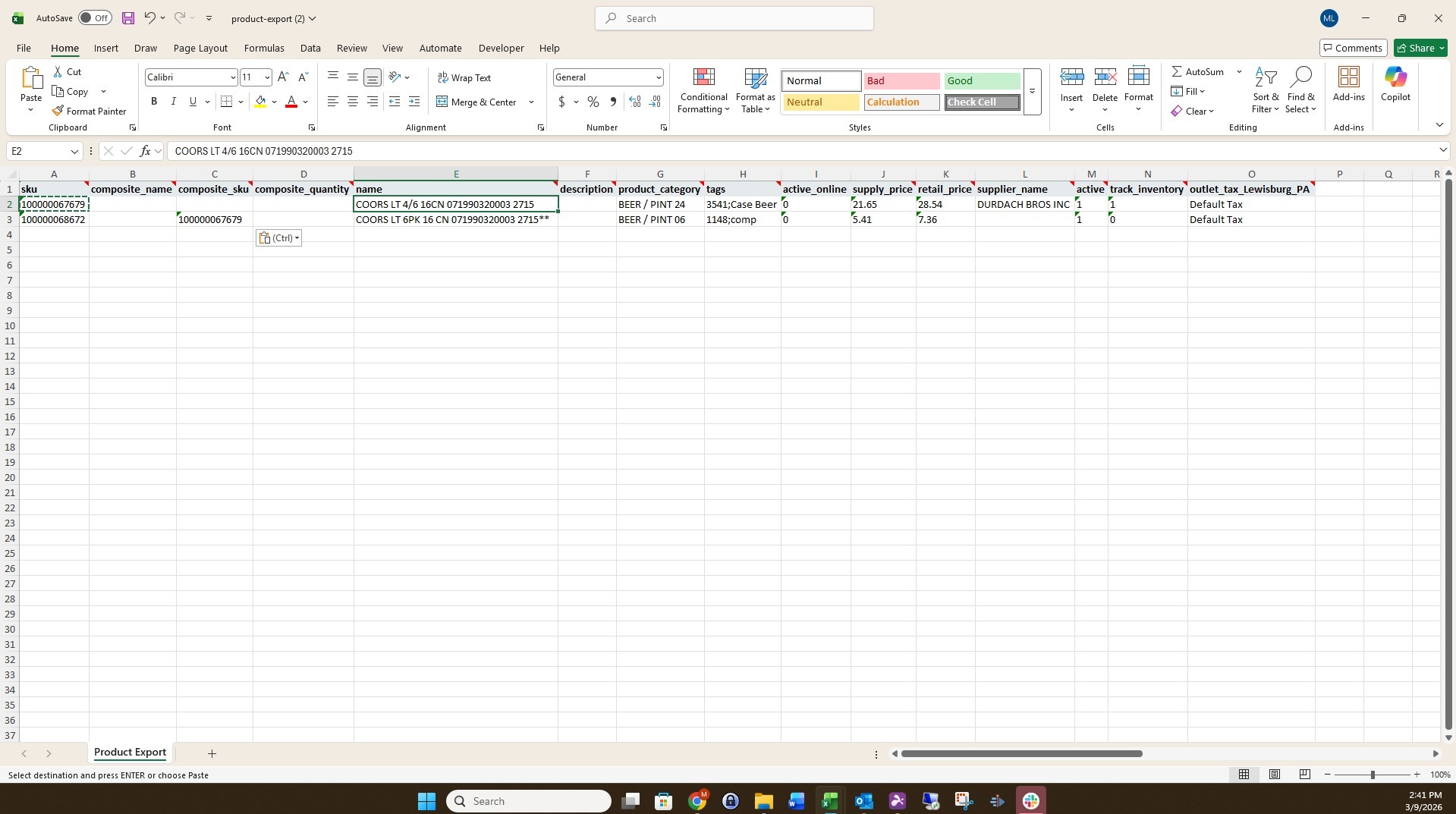Screen dimensions: 1456x814
Task: Apply the red Font Color
Action: tap(291, 102)
